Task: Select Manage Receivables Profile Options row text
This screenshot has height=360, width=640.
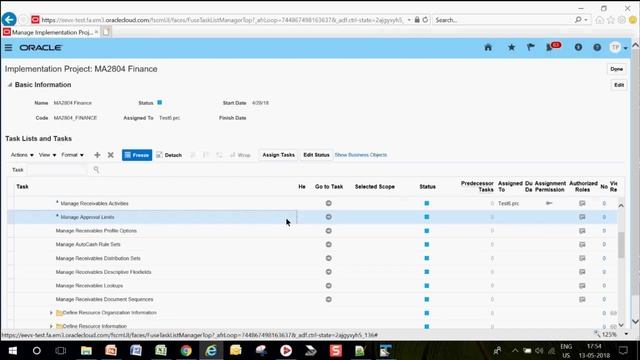Action: coord(96,231)
